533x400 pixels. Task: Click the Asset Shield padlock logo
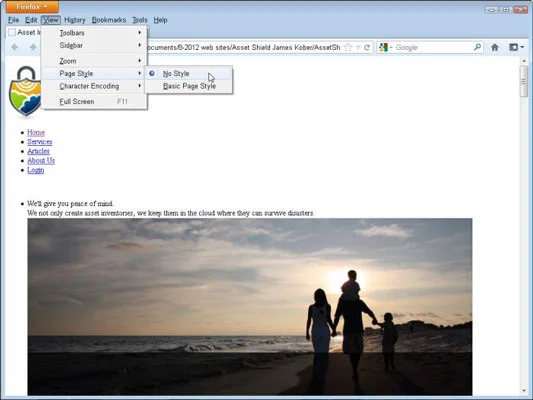[x=25, y=91]
